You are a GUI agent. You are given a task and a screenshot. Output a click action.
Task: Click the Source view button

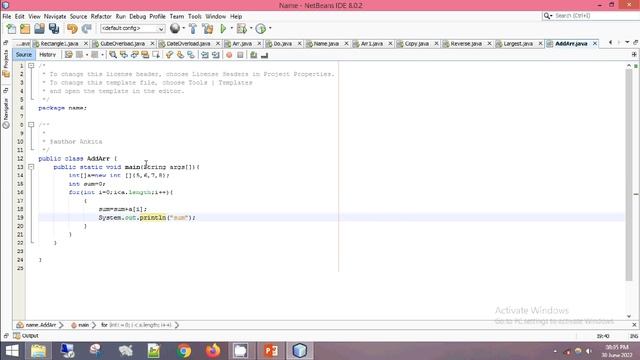[24, 55]
